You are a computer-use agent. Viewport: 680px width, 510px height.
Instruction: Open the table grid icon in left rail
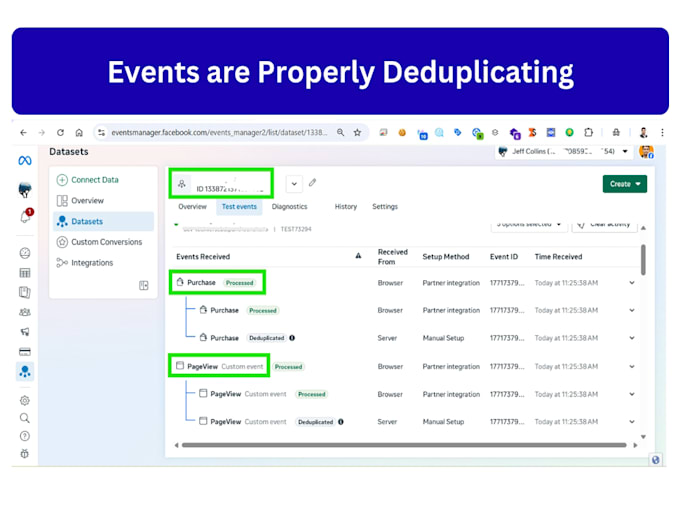pyautogui.click(x=25, y=273)
